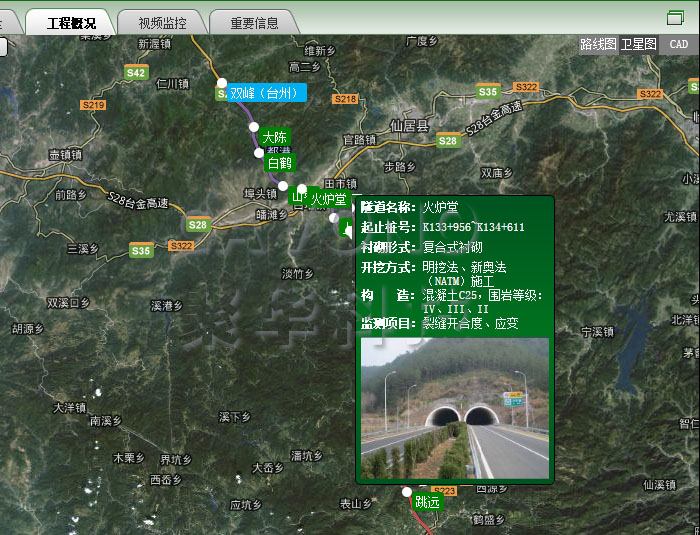Click the S219 road shield on the map
The height and width of the screenshot is (535, 700).
coord(93,105)
